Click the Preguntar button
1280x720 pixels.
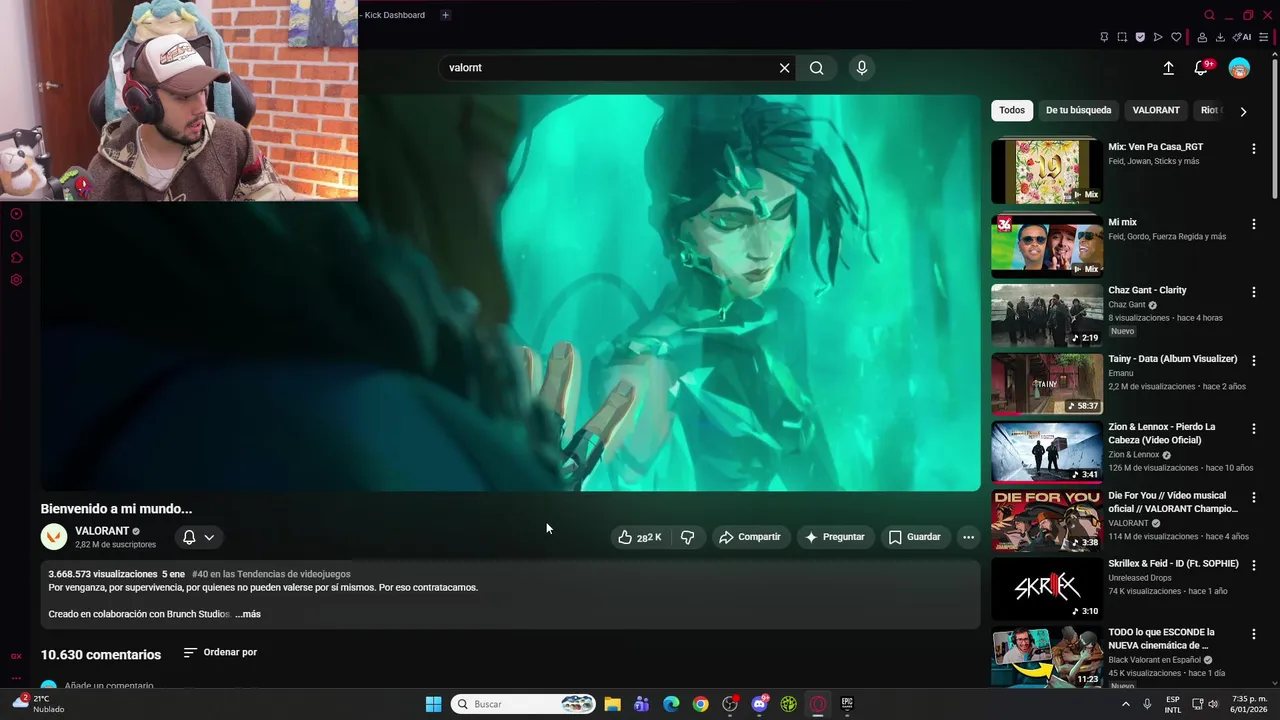[x=834, y=537]
